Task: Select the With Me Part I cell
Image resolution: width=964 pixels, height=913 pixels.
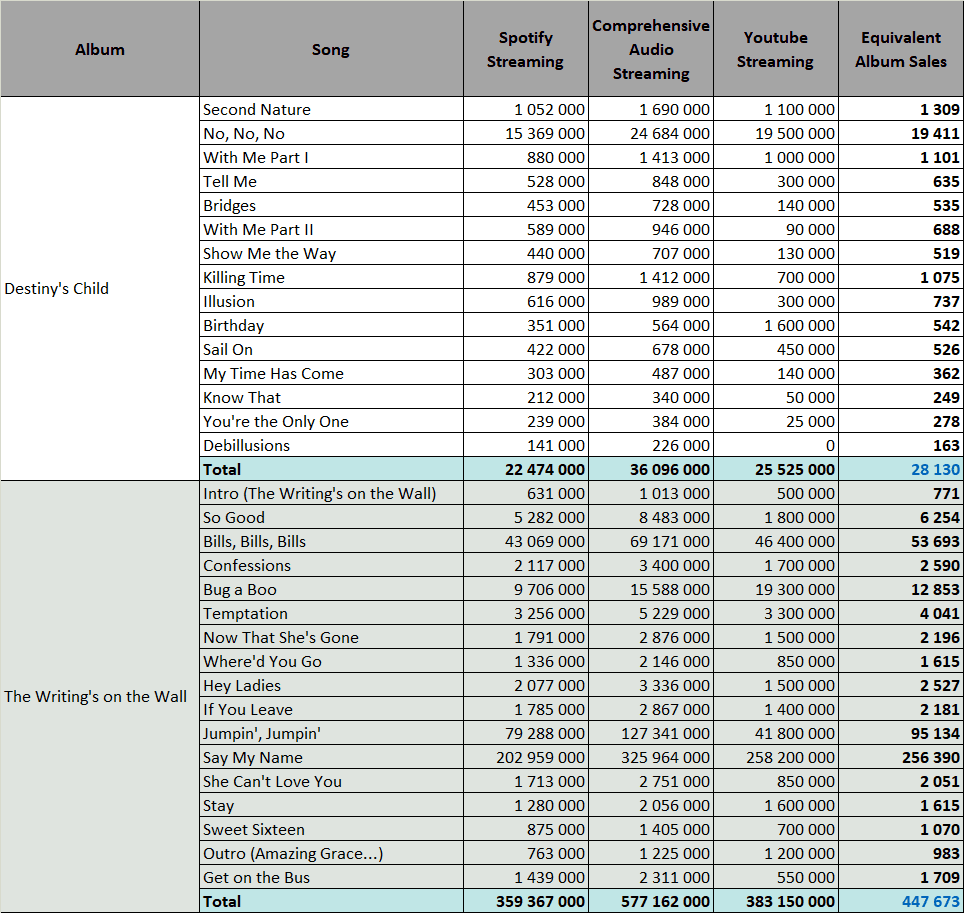Action: (331, 157)
